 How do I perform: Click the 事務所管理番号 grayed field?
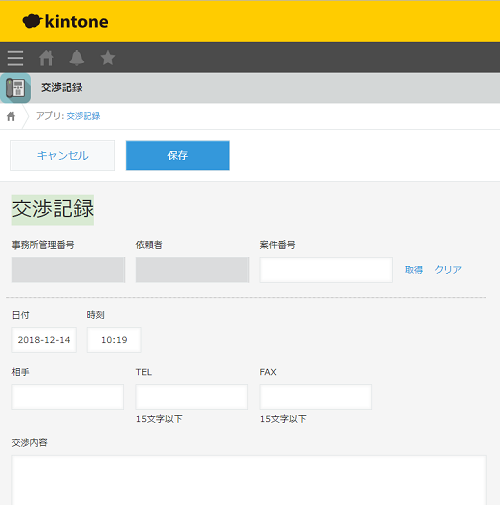pyautogui.click(x=68, y=270)
